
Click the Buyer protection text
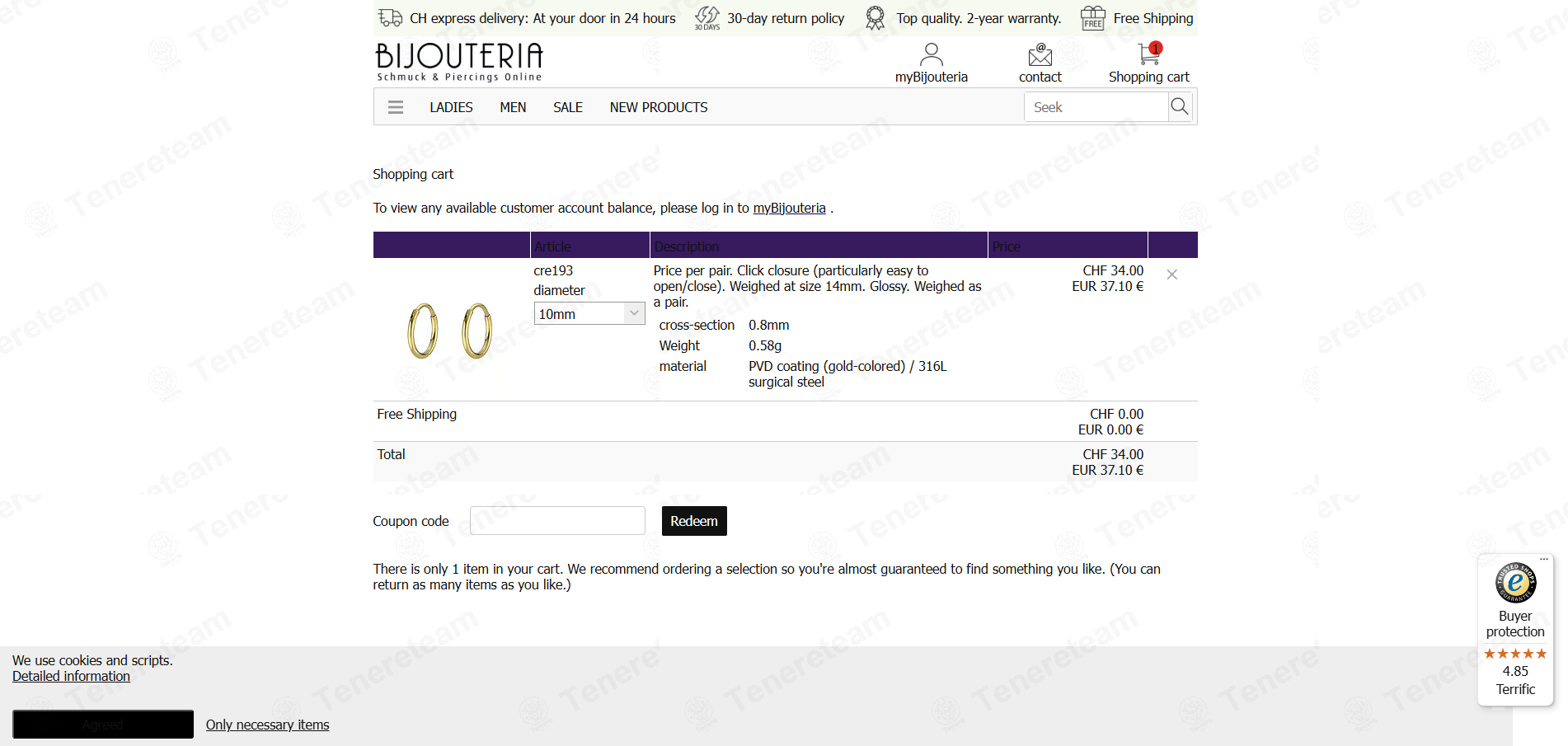(1515, 624)
